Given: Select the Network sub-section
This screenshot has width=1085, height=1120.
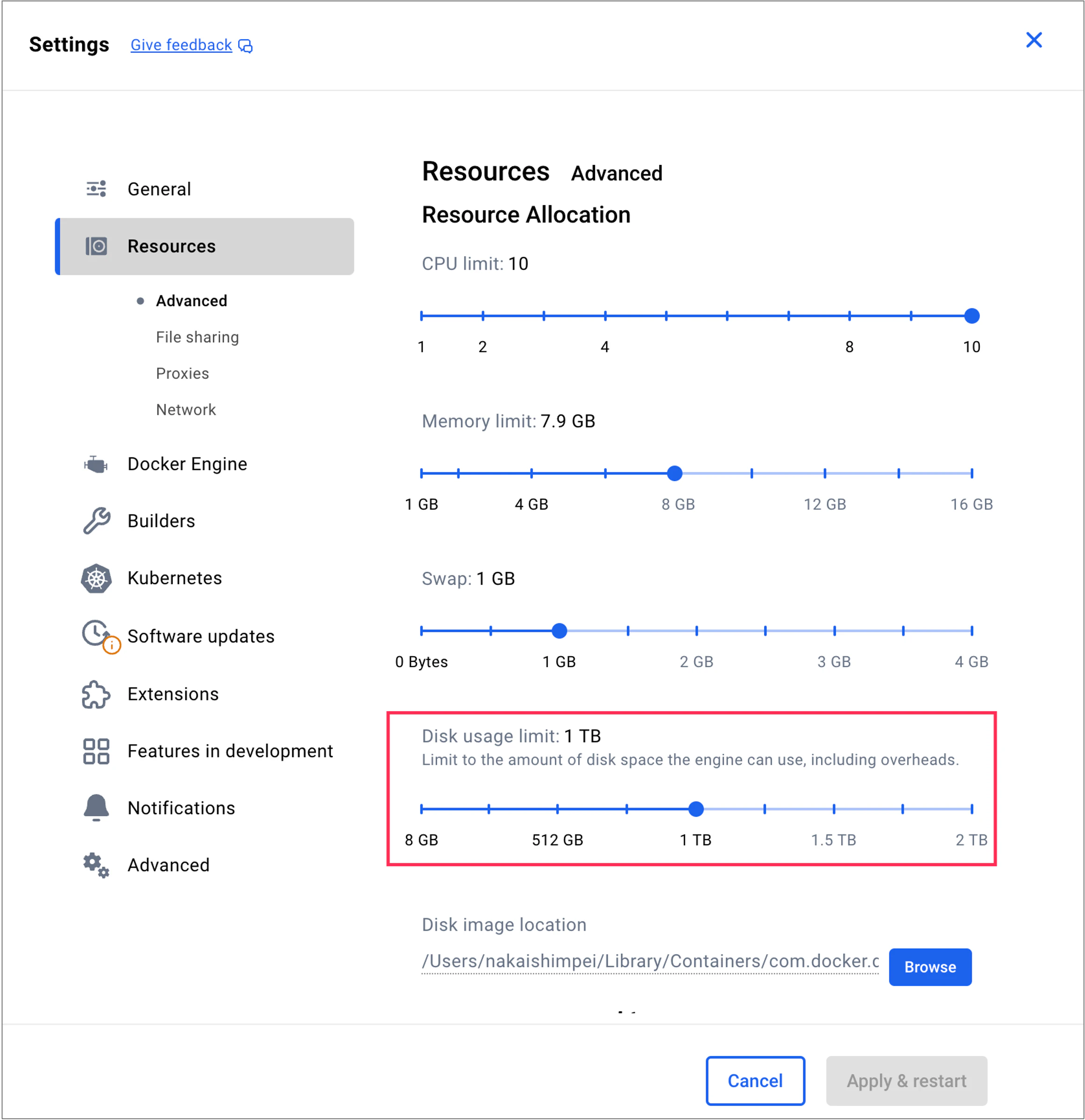Looking at the screenshot, I should point(186,410).
